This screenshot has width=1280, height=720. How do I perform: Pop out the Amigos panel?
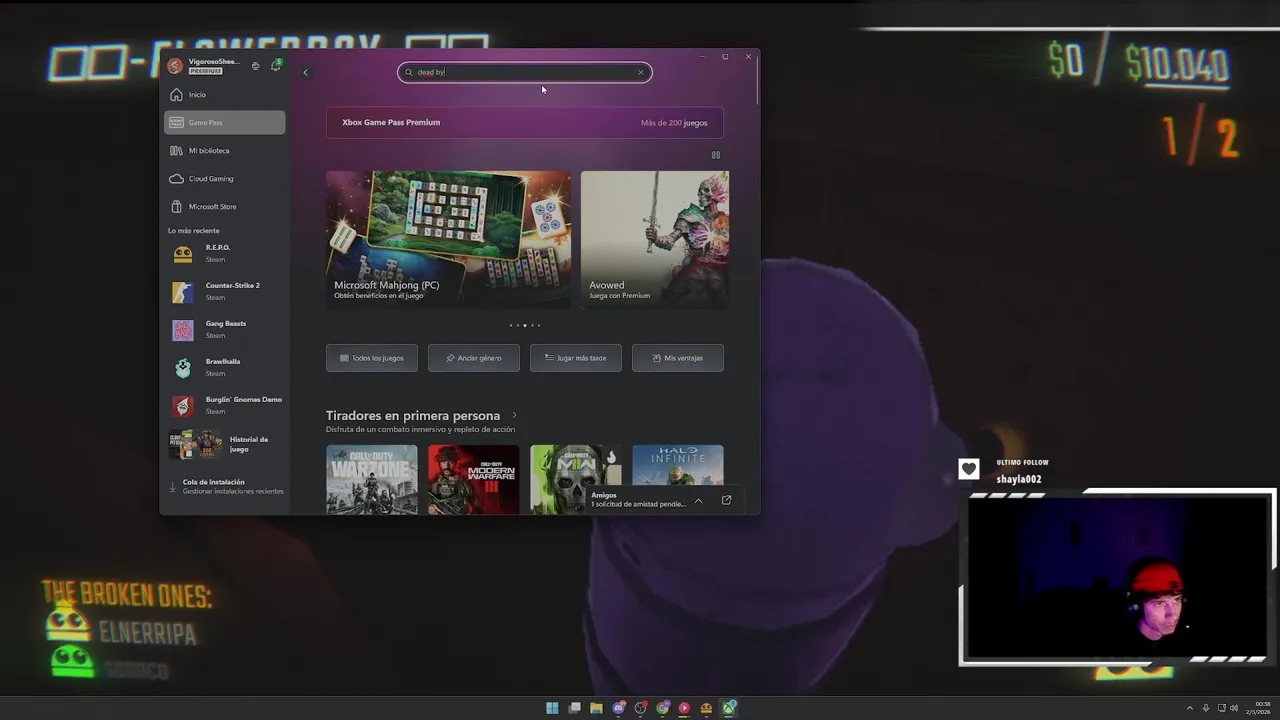coord(727,500)
